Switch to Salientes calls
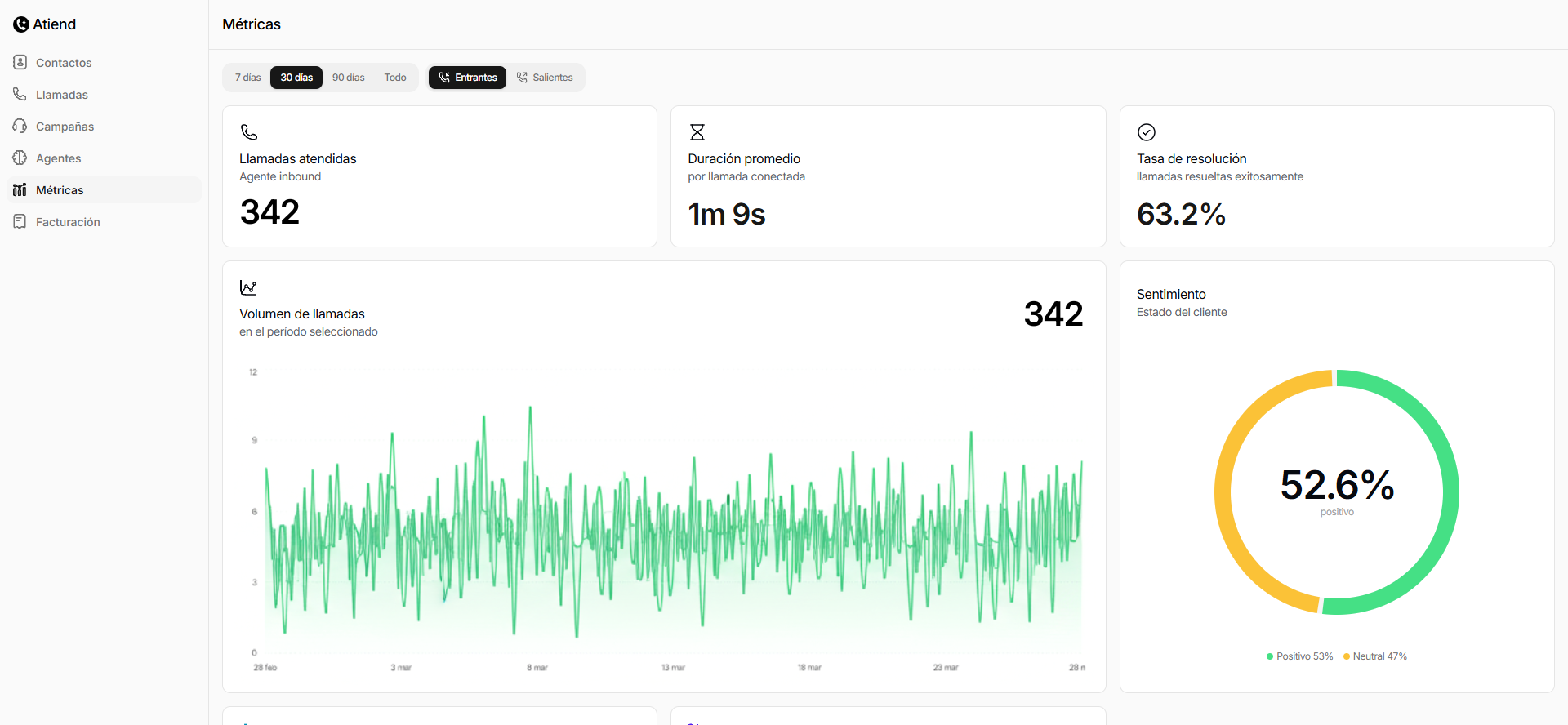This screenshot has width=1568, height=725. tap(545, 78)
